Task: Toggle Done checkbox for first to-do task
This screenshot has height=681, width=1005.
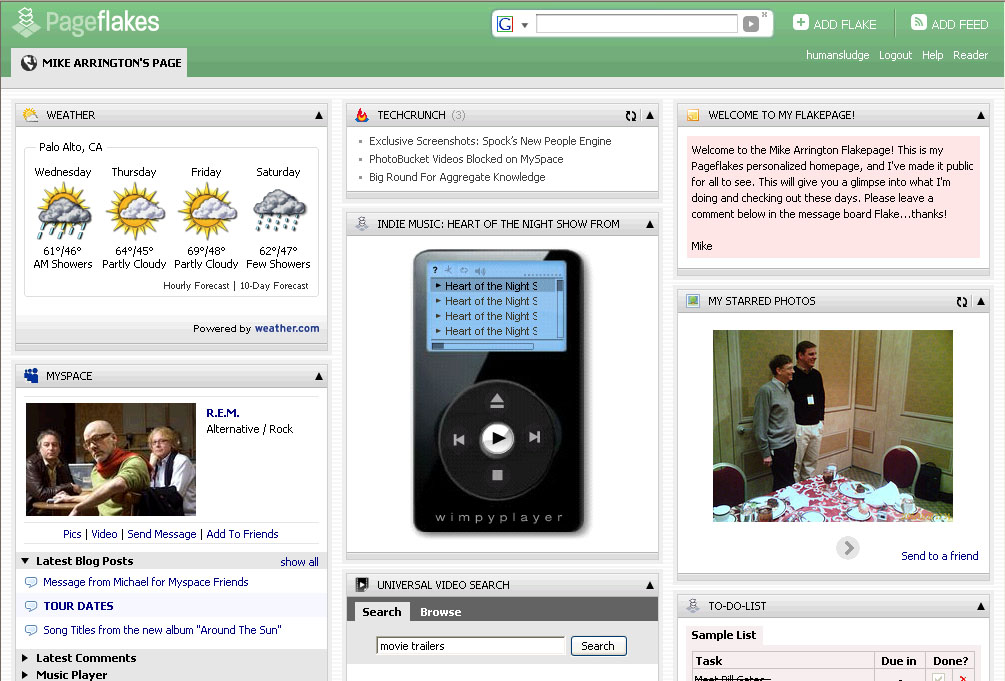Action: (x=938, y=678)
